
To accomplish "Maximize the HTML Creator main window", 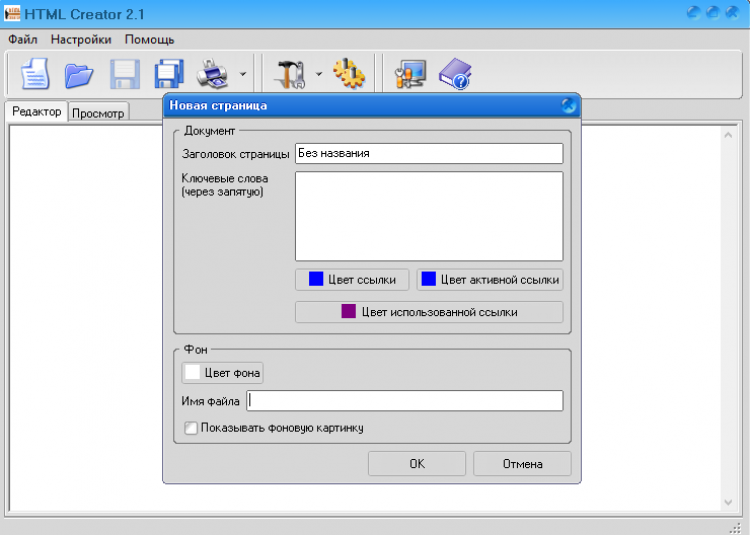I will 713,12.
